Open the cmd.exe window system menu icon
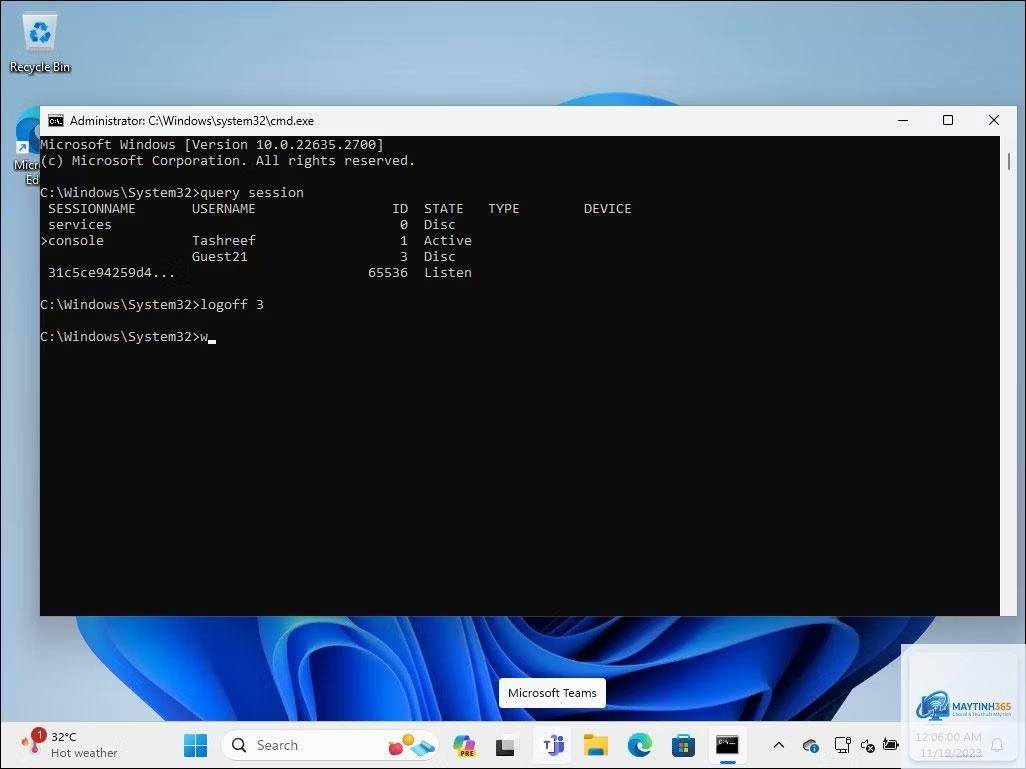This screenshot has width=1026, height=769. pos(56,120)
